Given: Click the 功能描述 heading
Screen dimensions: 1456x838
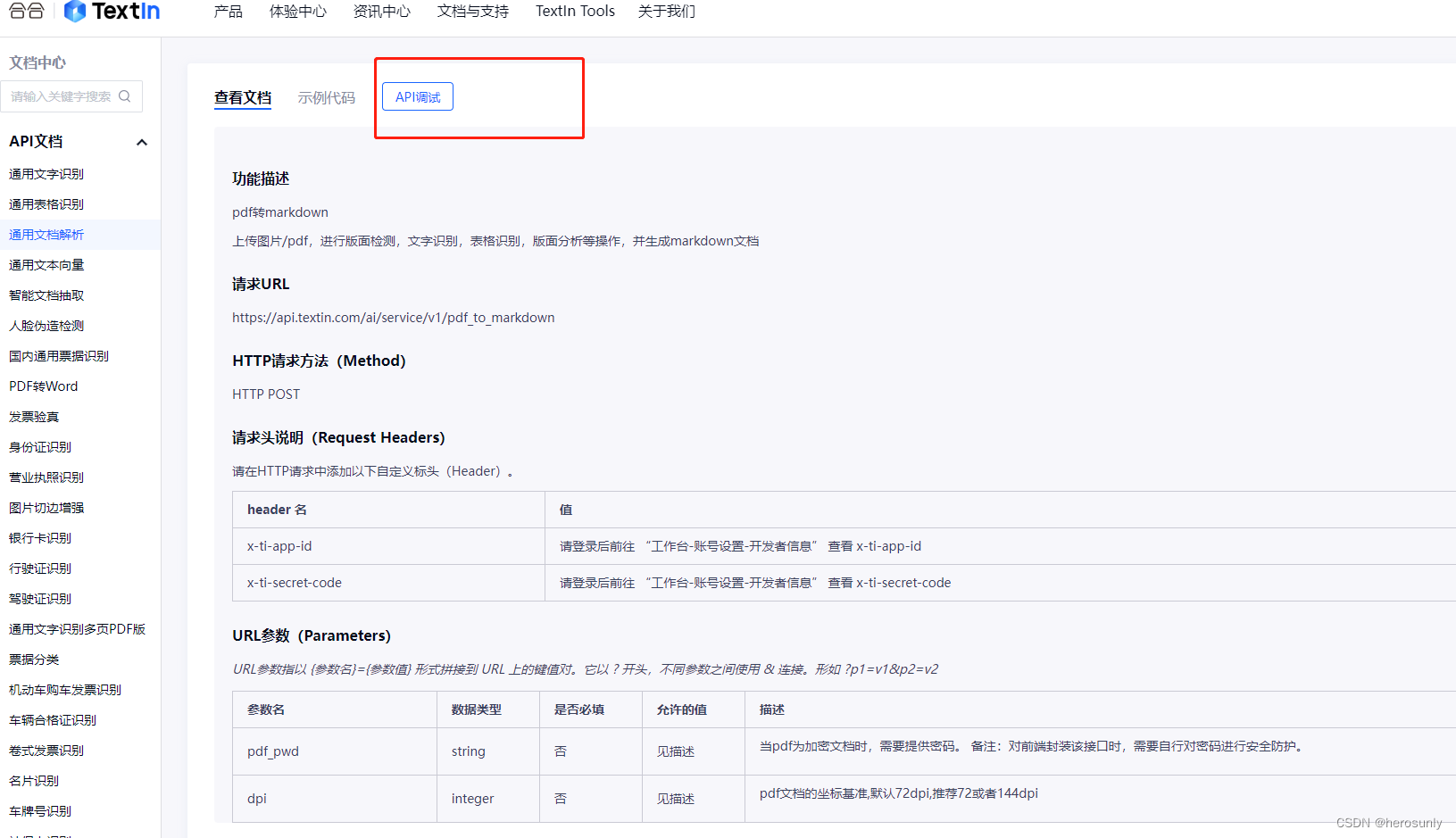Looking at the screenshot, I should (261, 179).
